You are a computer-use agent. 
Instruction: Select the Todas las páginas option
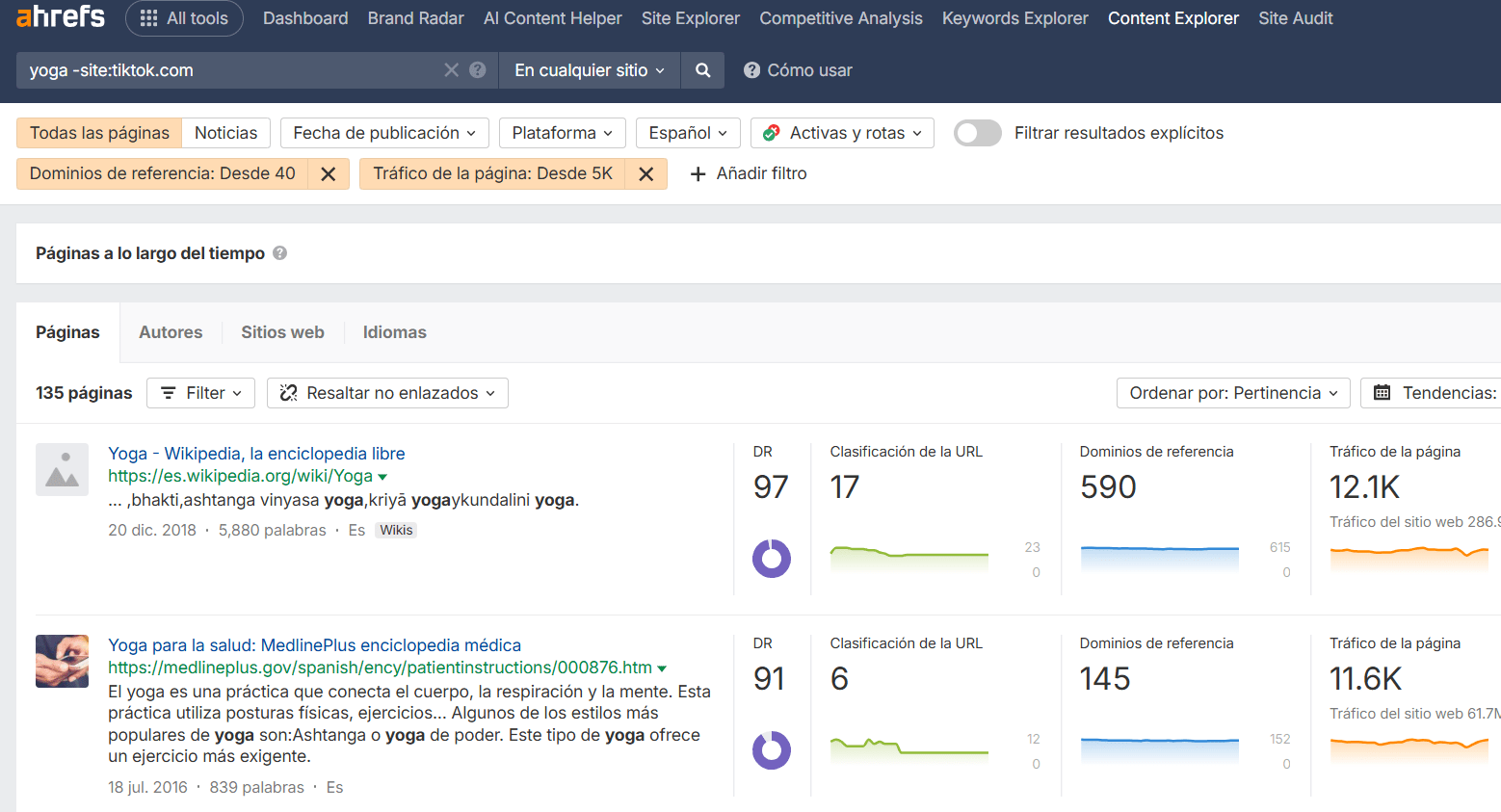coord(99,133)
